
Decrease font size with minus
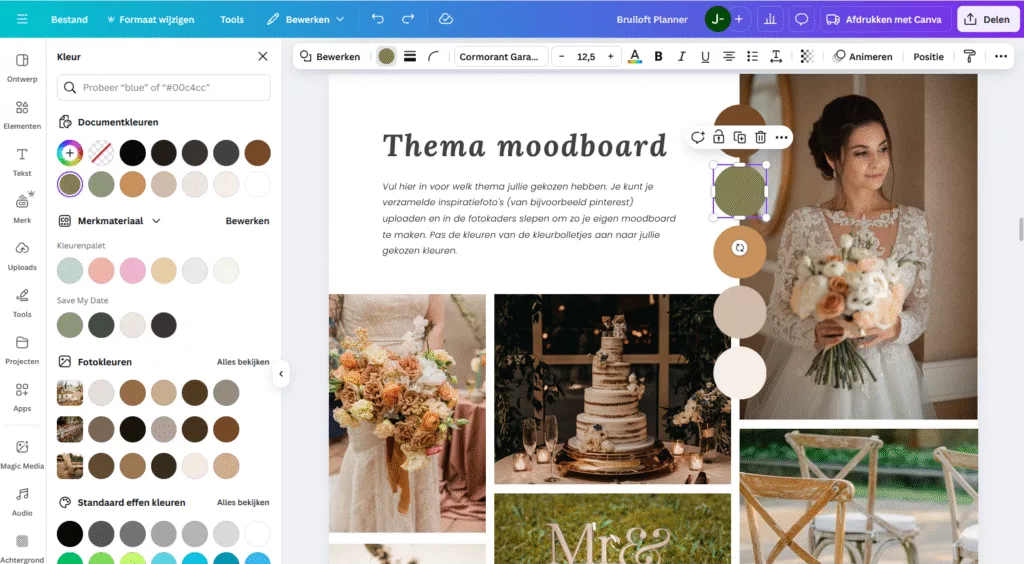562,57
